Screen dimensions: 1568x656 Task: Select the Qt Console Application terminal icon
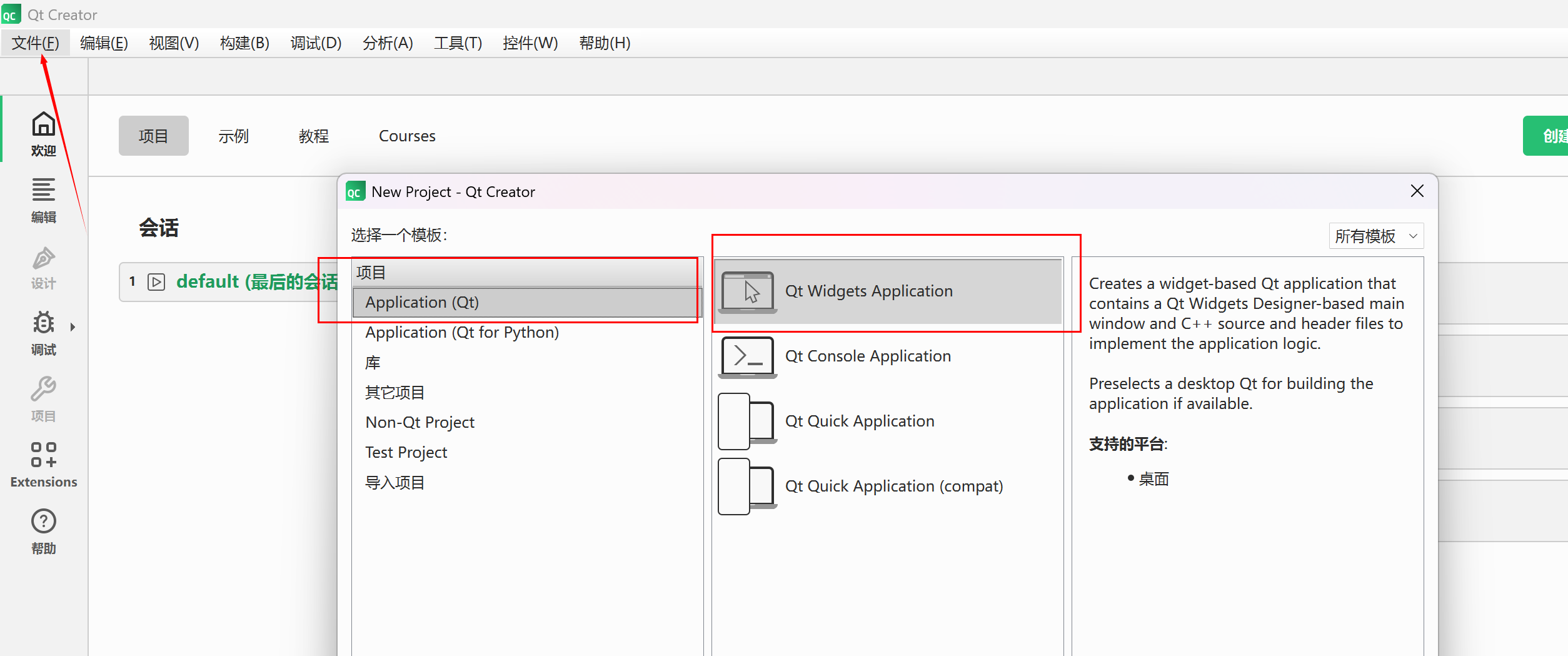pos(748,356)
